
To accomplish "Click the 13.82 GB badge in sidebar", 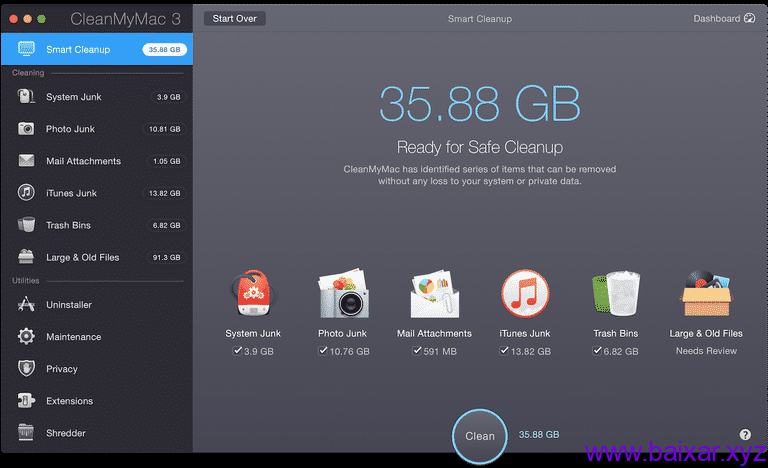I will [165, 193].
